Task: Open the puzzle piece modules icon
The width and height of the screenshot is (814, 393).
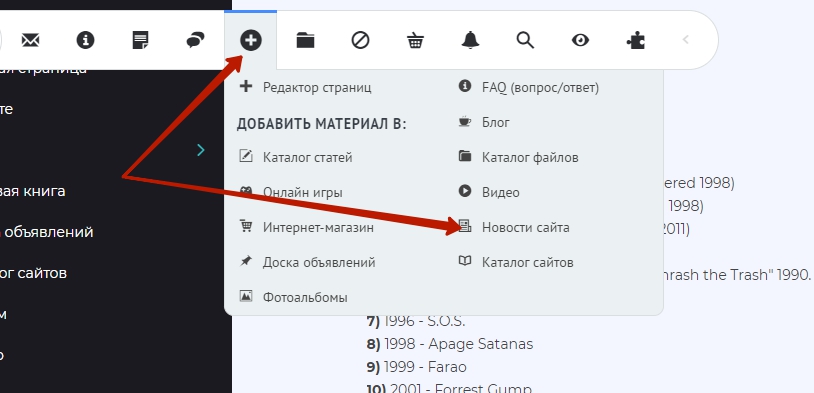Action: (635, 40)
